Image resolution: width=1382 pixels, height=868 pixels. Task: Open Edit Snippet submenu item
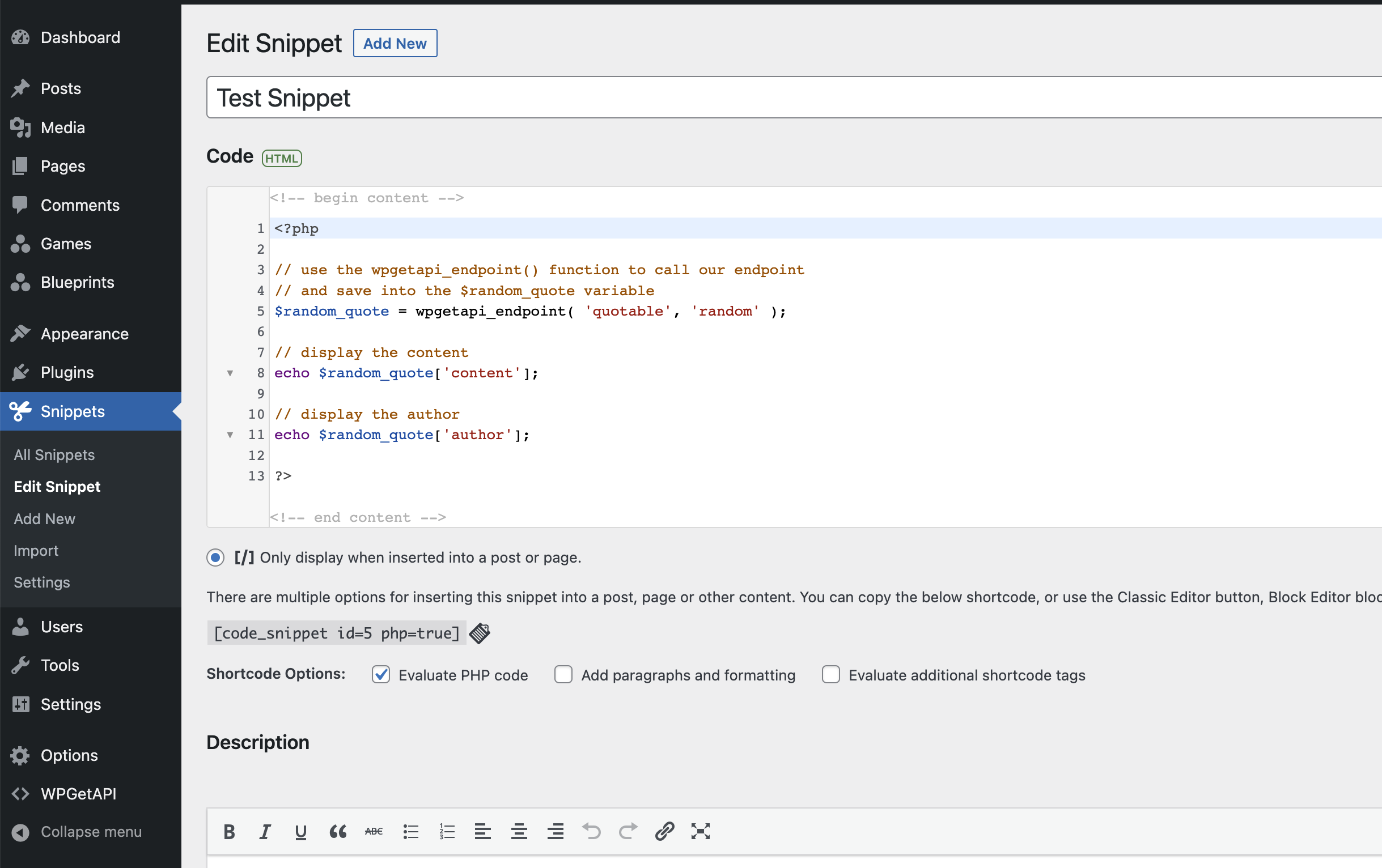57,487
